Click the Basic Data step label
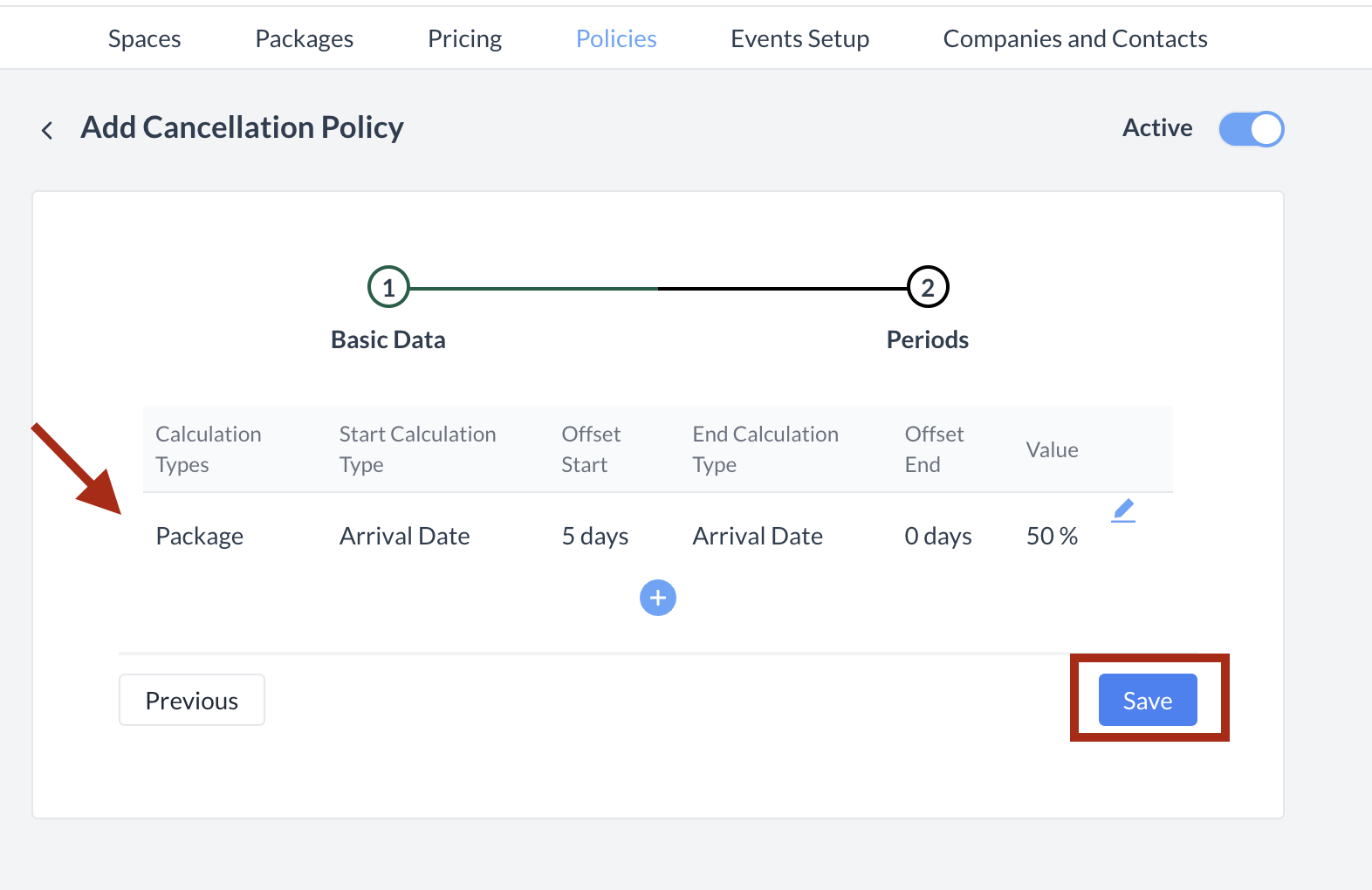The height and width of the screenshot is (890, 1372). click(x=388, y=339)
